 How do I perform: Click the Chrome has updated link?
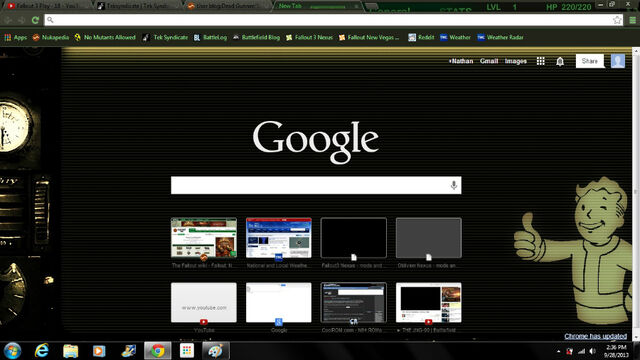(596, 336)
